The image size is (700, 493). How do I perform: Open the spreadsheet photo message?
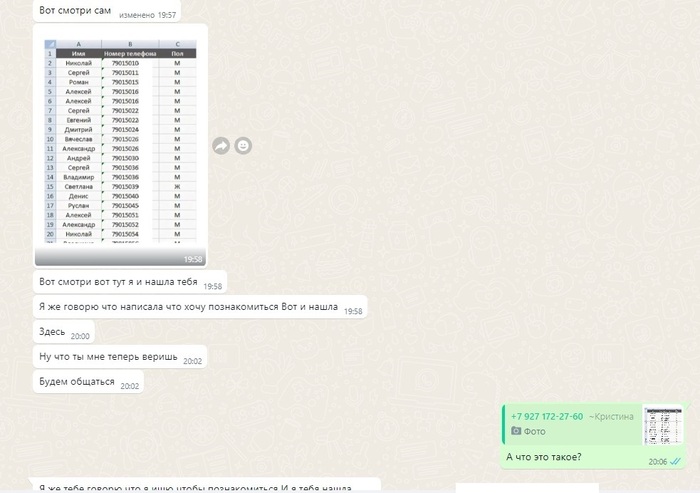point(121,146)
